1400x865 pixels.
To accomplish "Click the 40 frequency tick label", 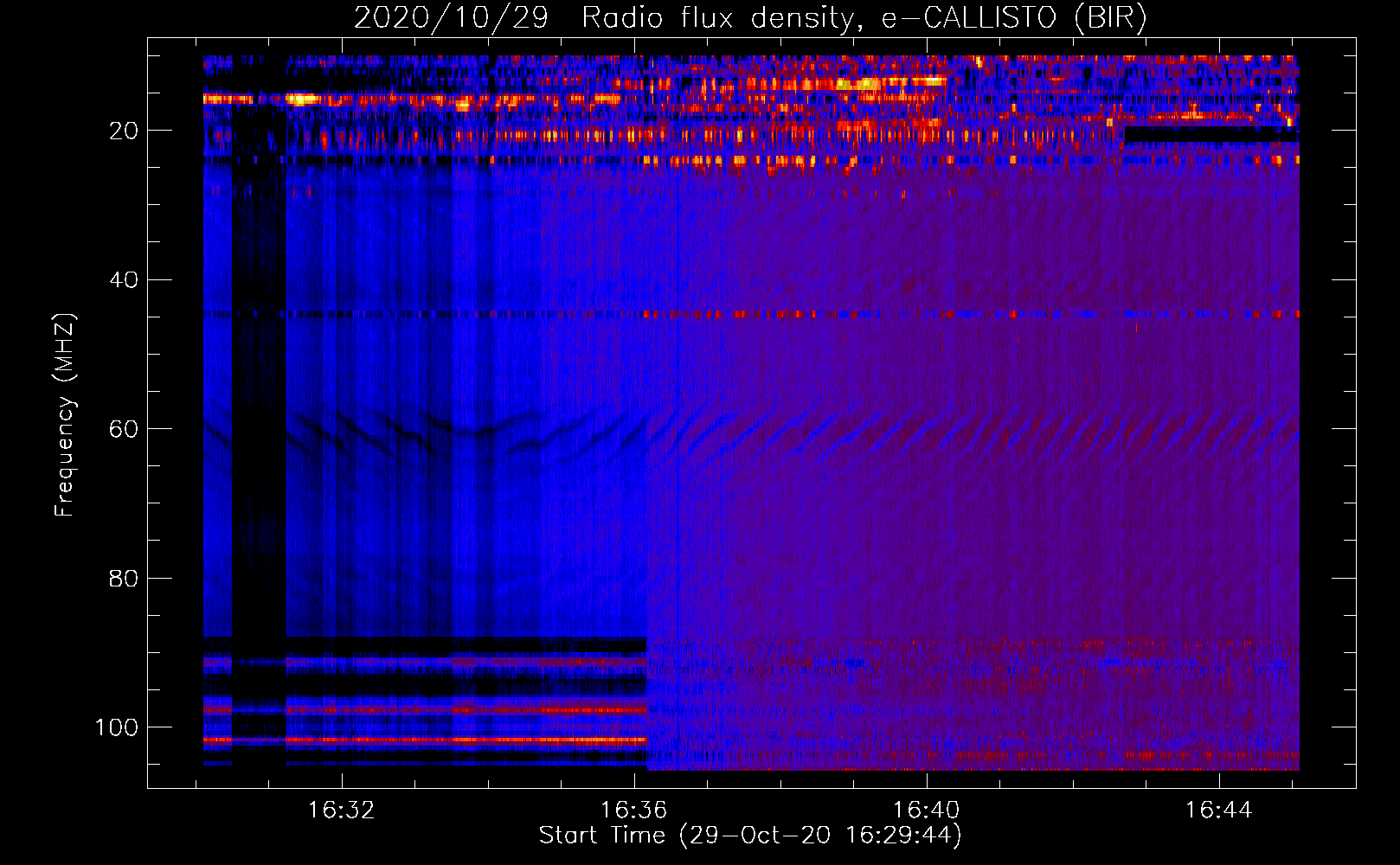I will click(x=124, y=280).
